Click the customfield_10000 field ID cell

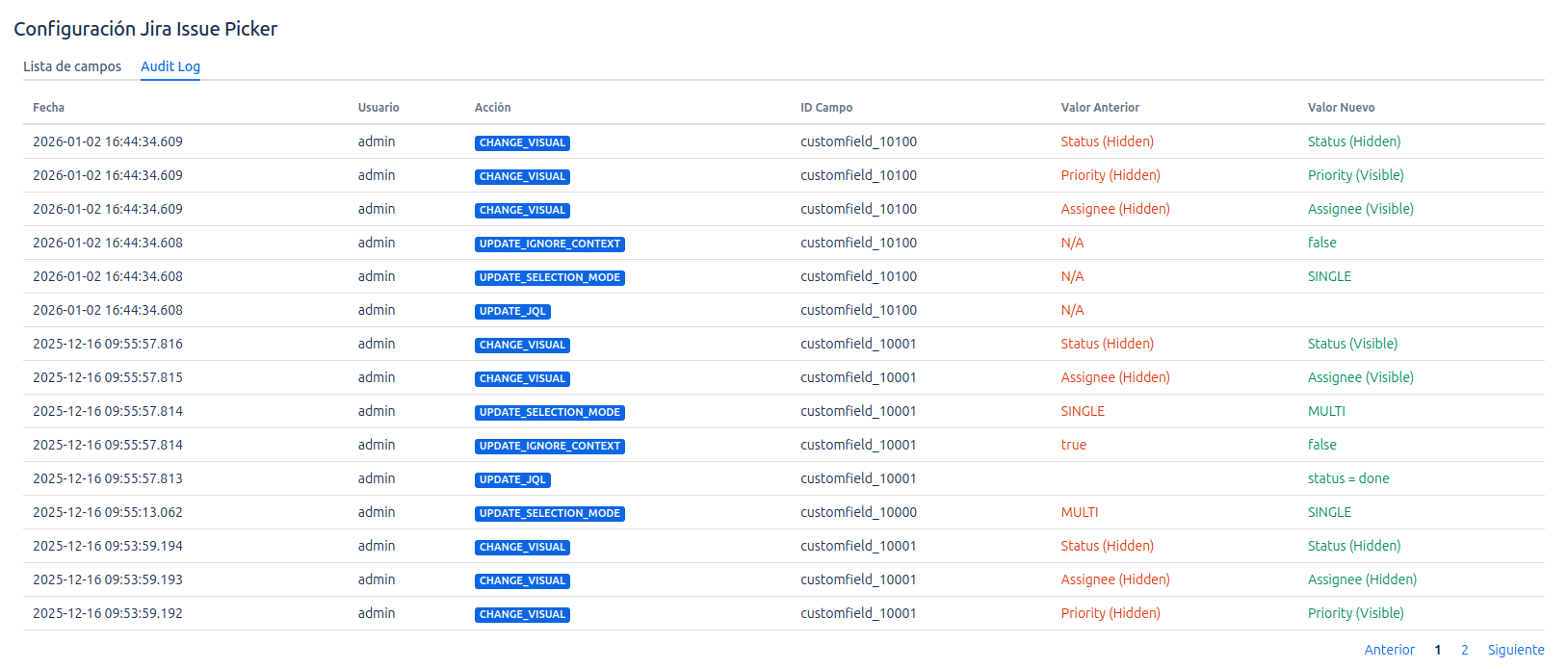click(x=858, y=512)
